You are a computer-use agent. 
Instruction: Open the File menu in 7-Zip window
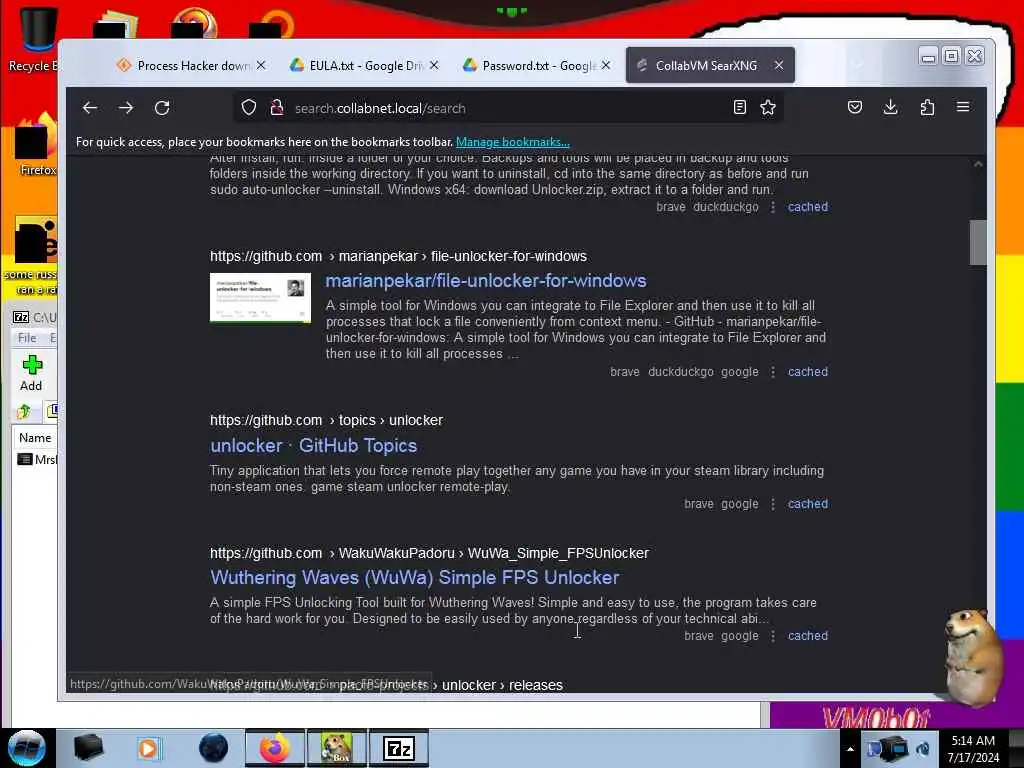pyautogui.click(x=27, y=338)
